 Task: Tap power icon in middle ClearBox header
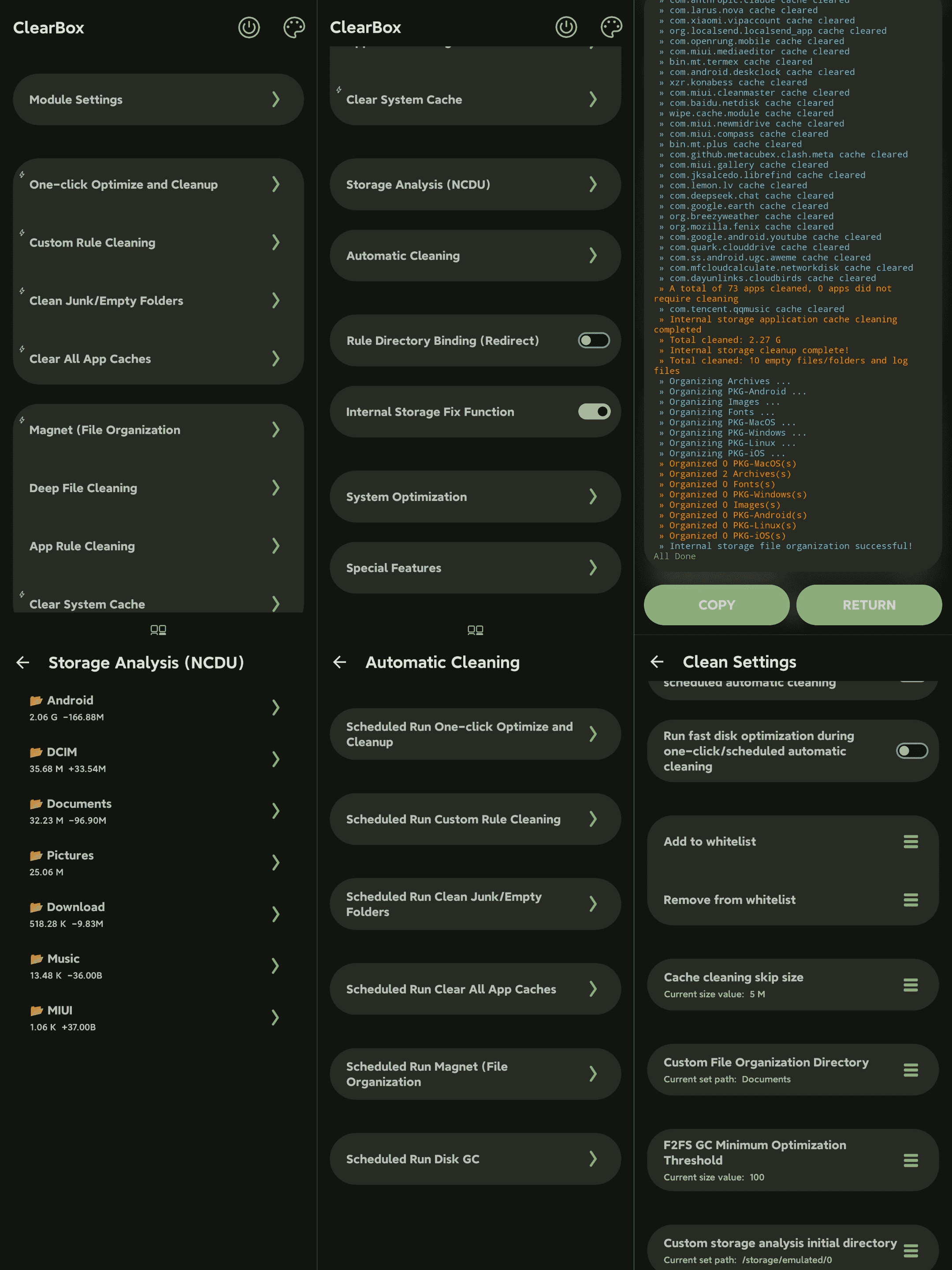click(x=566, y=27)
